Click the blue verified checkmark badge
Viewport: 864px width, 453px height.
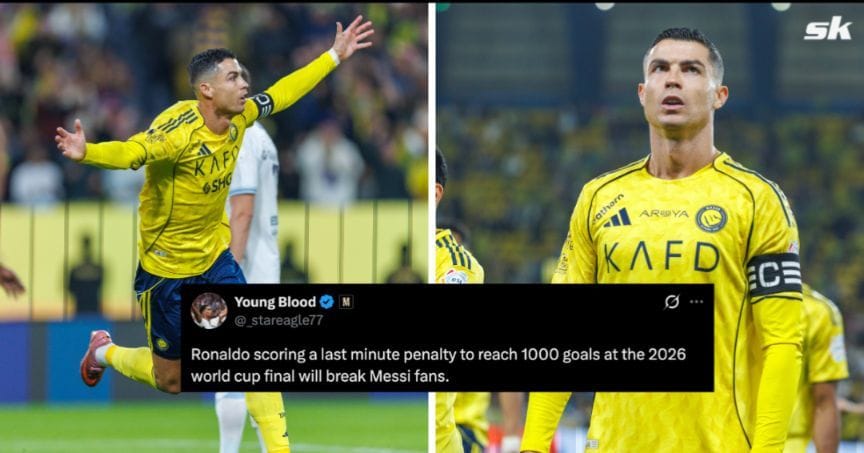click(327, 301)
